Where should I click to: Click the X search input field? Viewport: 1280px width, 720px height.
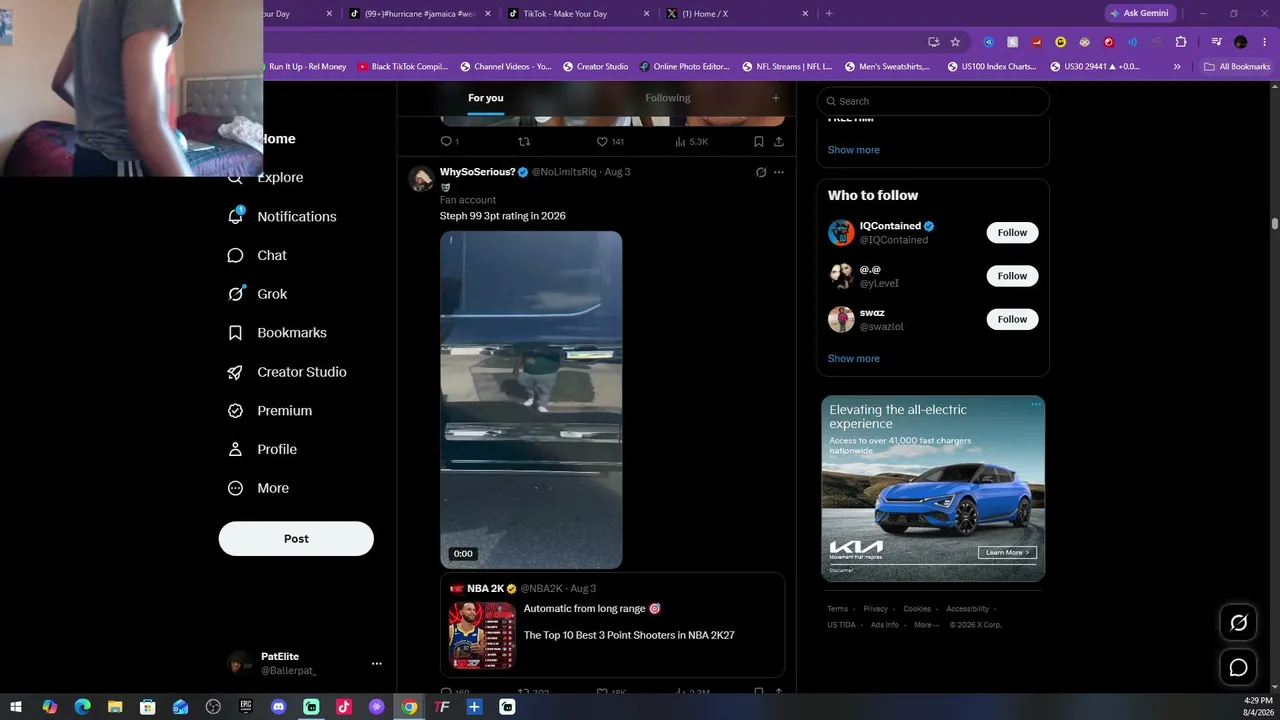pyautogui.click(x=933, y=101)
